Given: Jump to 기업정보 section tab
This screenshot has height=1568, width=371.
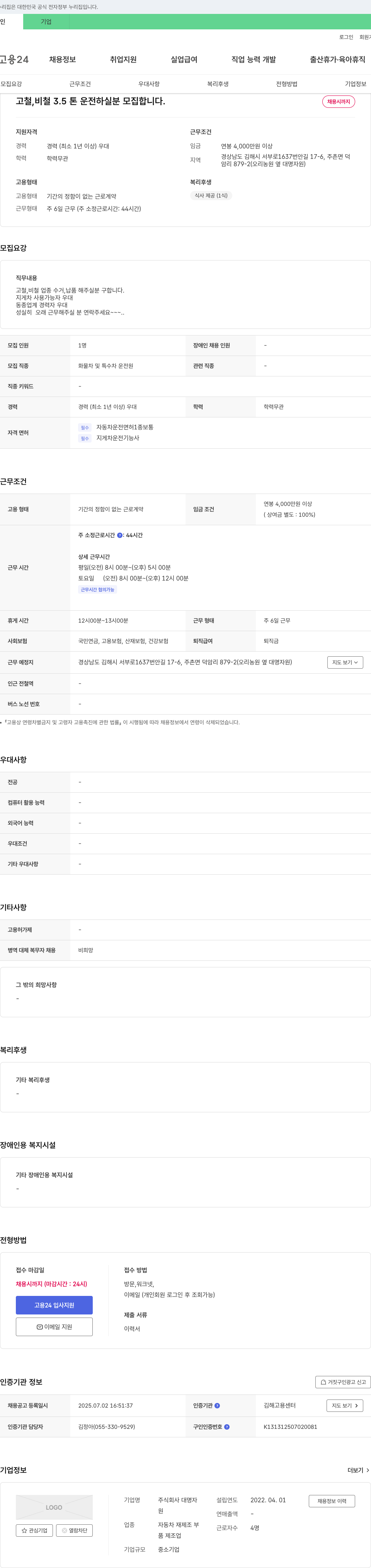Looking at the screenshot, I should pos(356,84).
